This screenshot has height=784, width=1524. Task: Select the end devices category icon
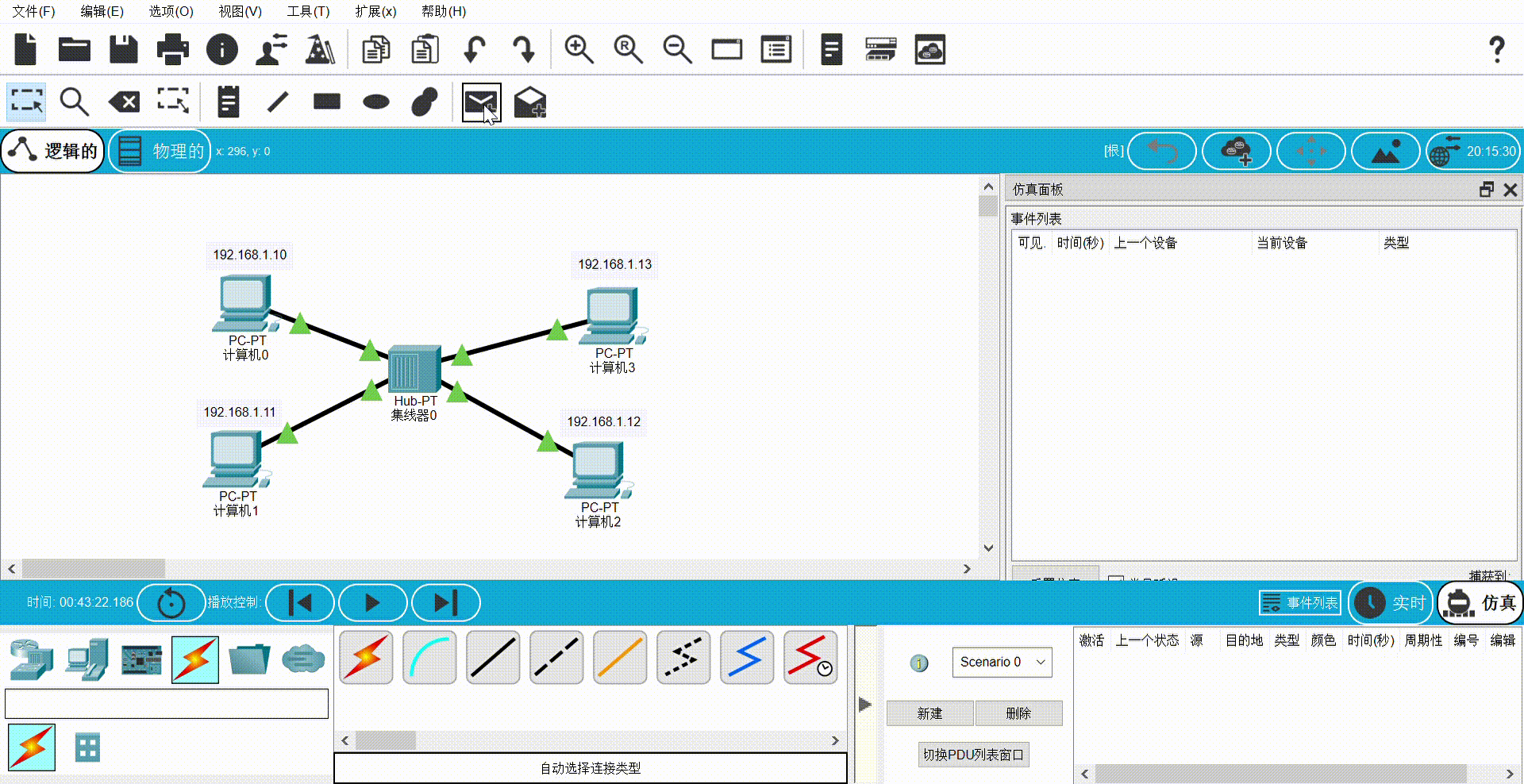pos(87,659)
